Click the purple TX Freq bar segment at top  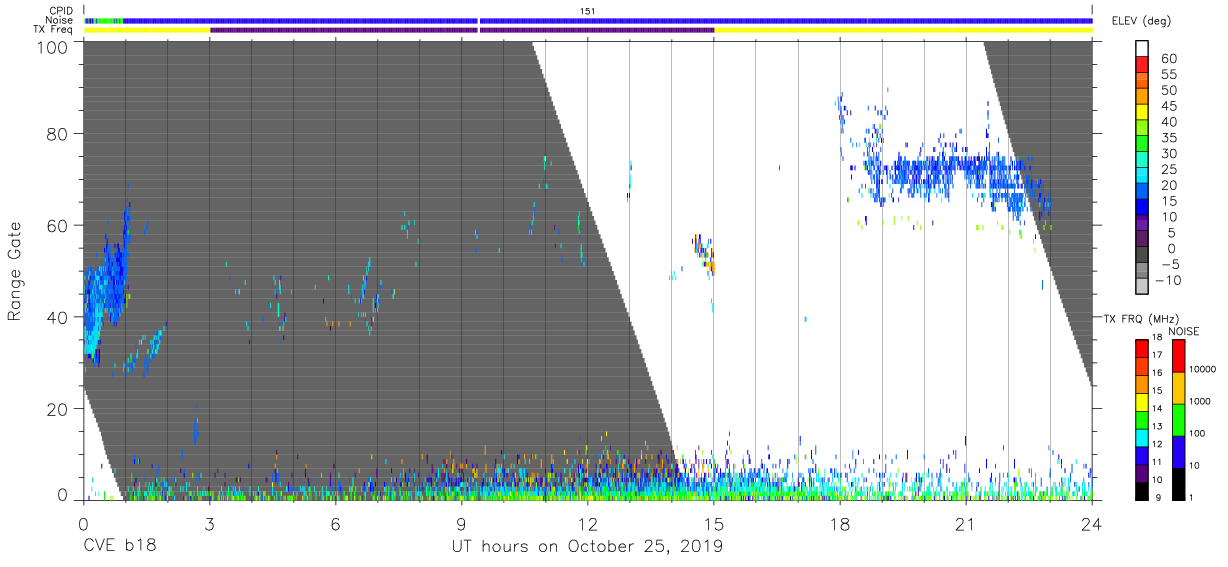[462, 30]
